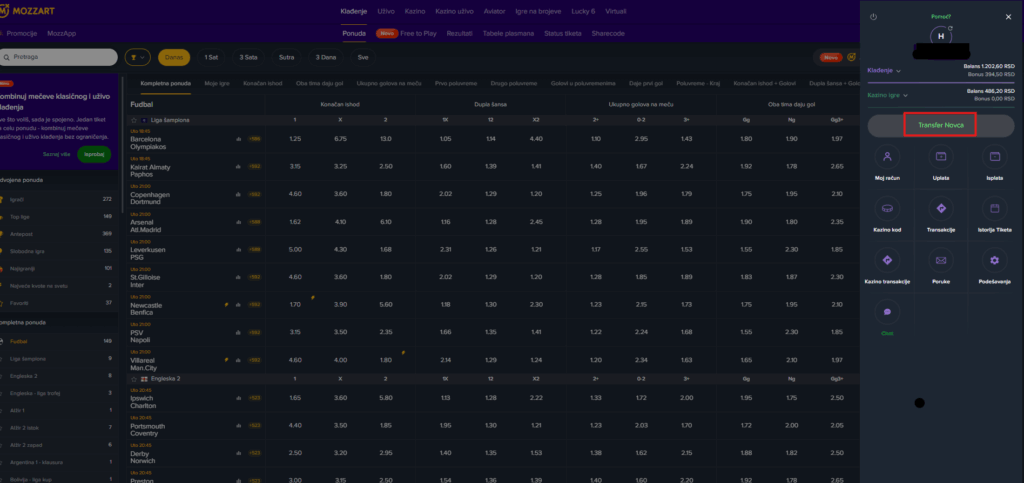Click the Transfer Novca button
Viewport: 1024px width, 483px height.
tap(939, 124)
